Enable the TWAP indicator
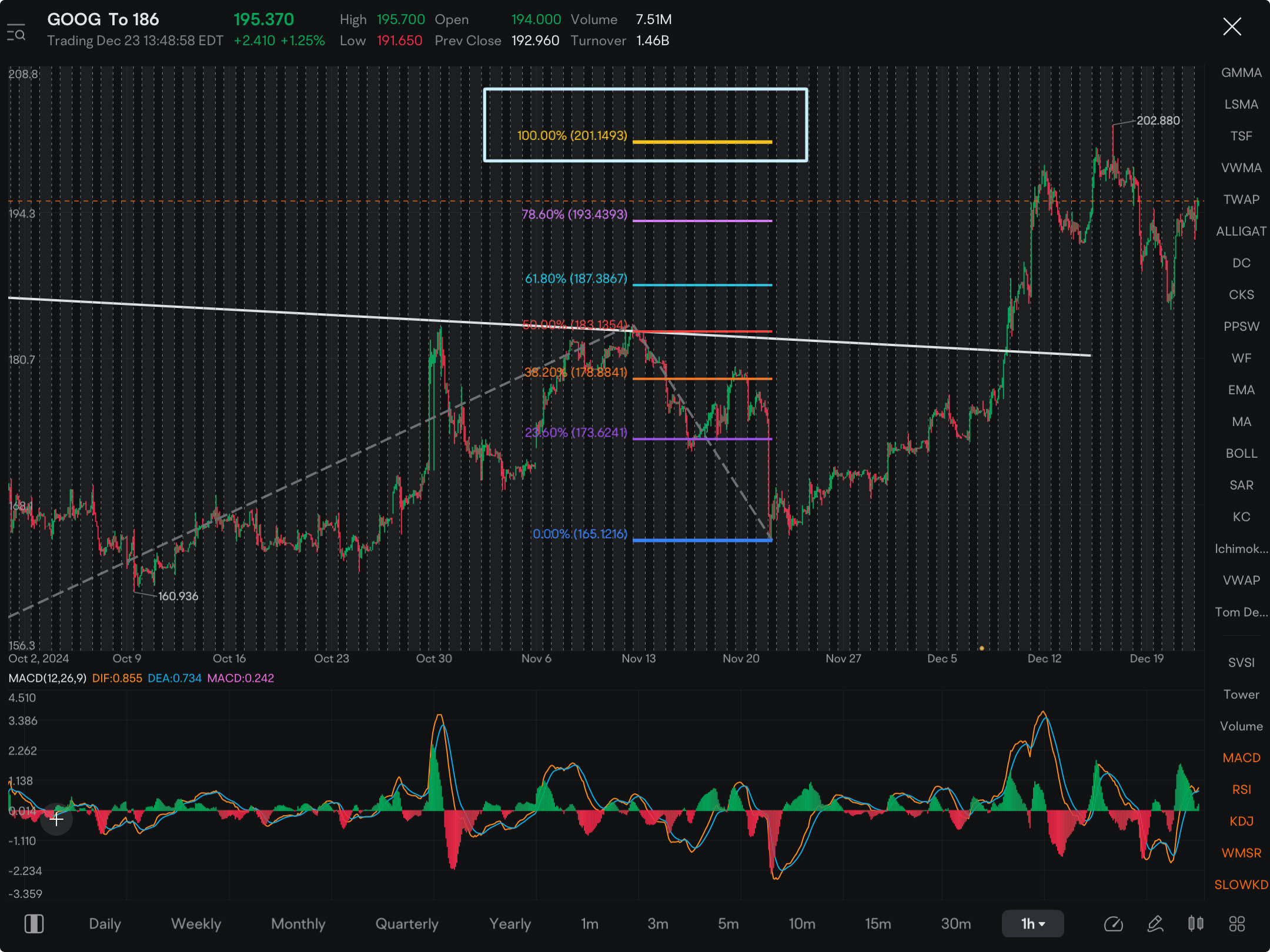This screenshot has width=1270, height=952. click(x=1241, y=200)
